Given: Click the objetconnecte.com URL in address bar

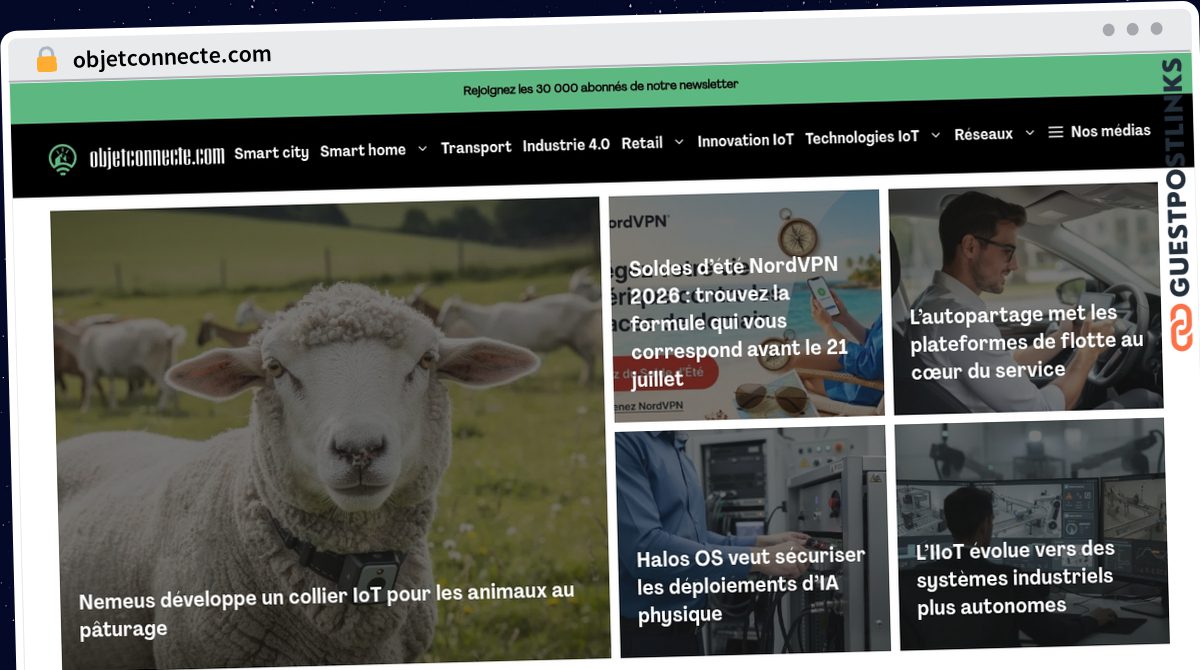Looking at the screenshot, I should click(x=172, y=57).
